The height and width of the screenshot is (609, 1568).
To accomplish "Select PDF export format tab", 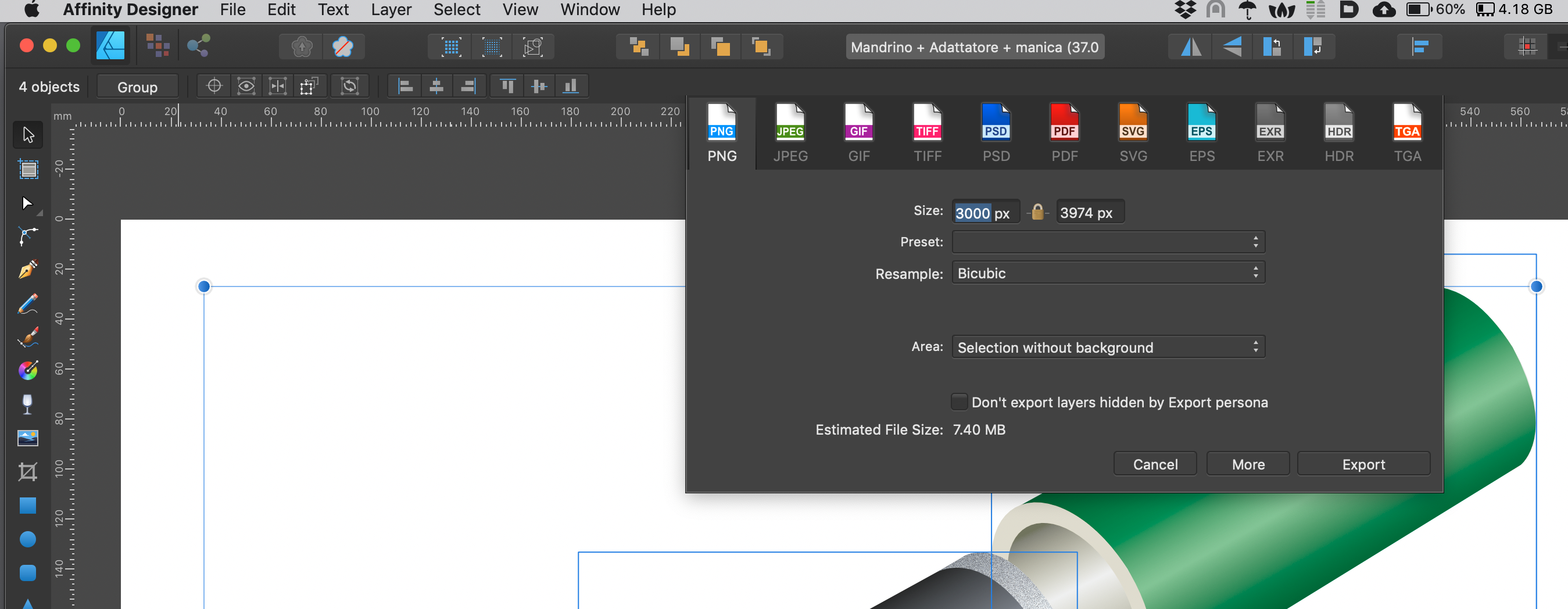I will point(1065,134).
